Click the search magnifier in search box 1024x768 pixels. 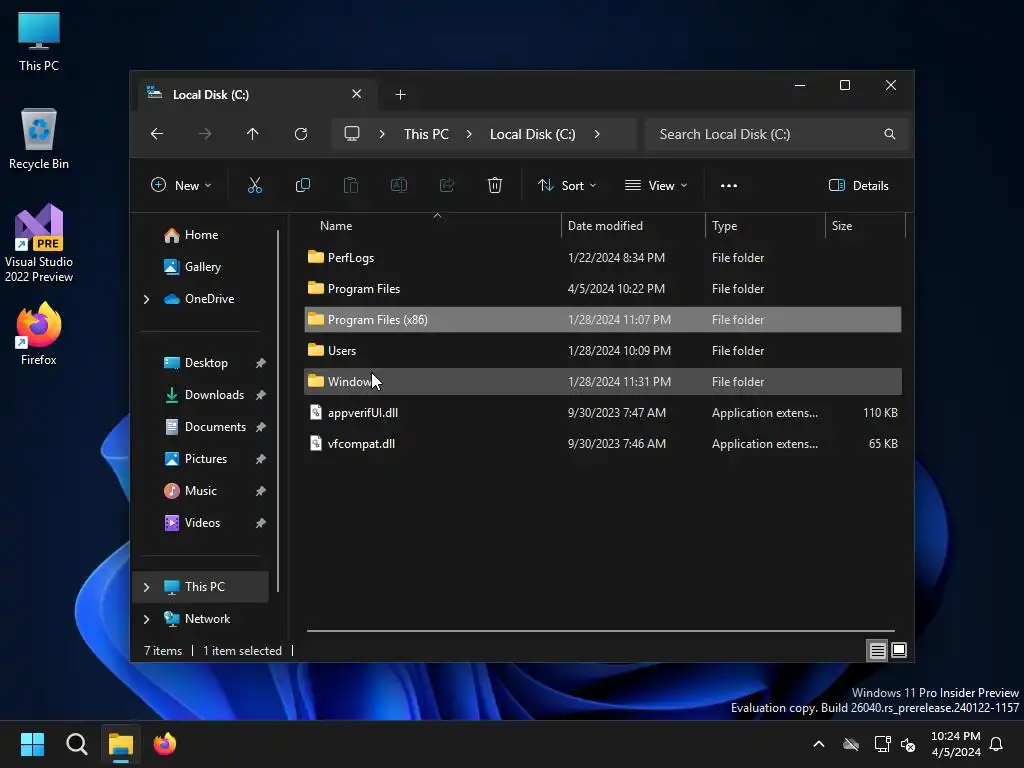889,134
